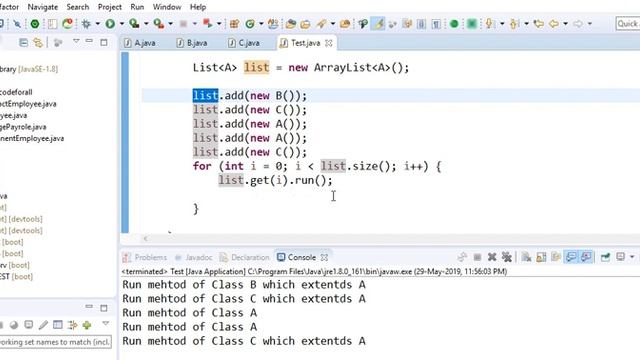Switch to the Problems view tab
Image resolution: width=640 pixels, height=360 pixels.
(x=145, y=258)
